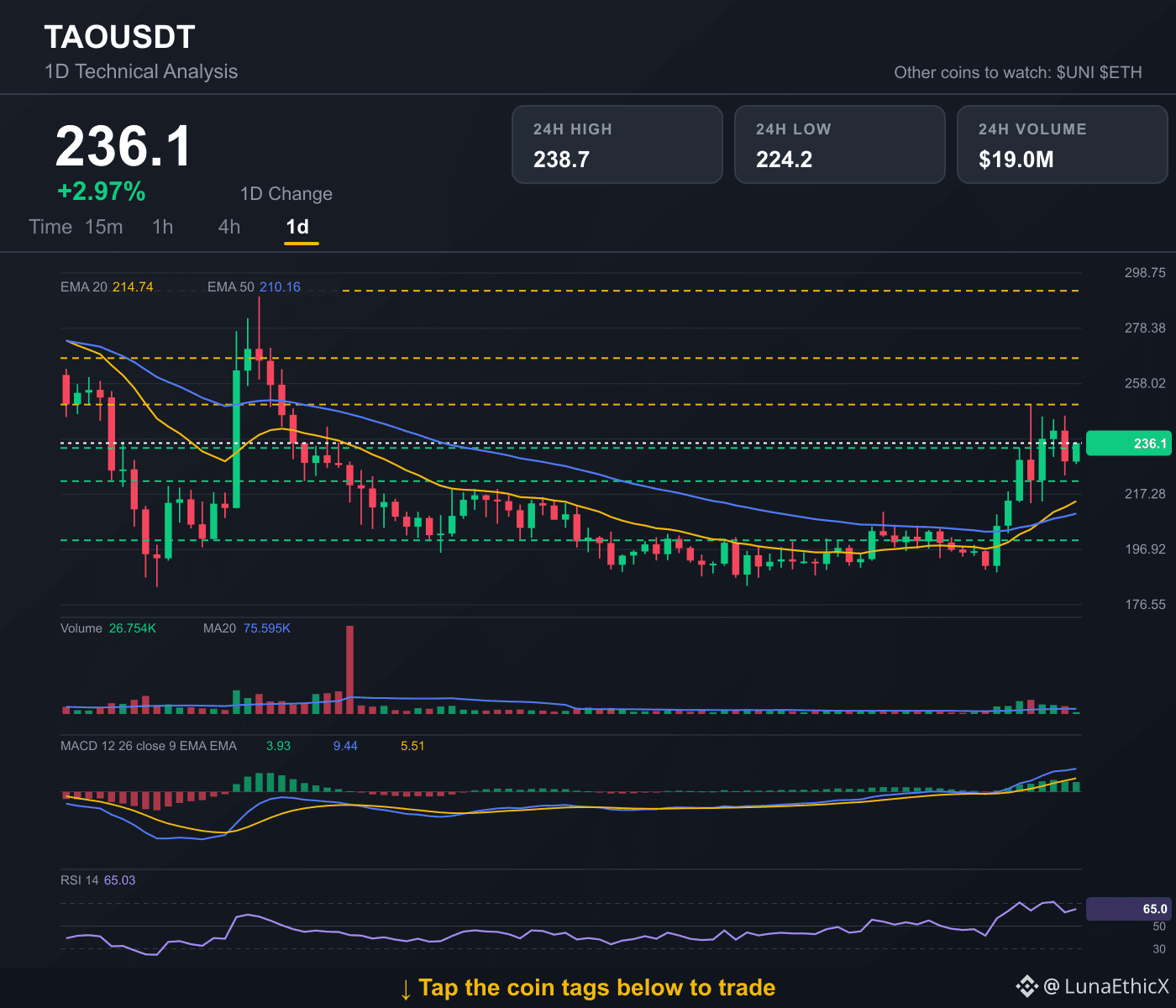Screen dimensions: 1176x1008
Task: Click the "1D Change" label
Action: click(286, 194)
